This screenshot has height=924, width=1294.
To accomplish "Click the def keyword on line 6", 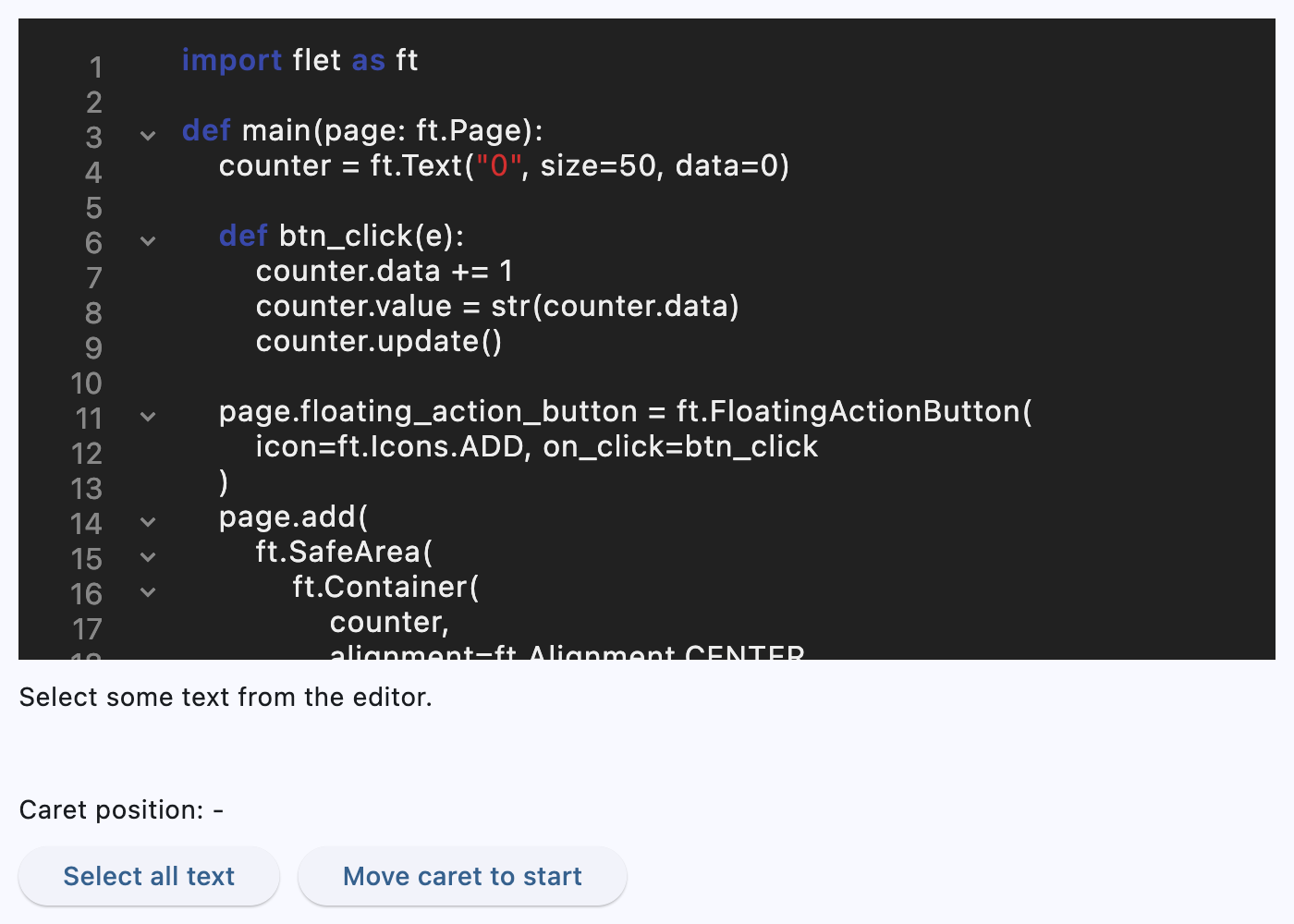I will click(242, 236).
